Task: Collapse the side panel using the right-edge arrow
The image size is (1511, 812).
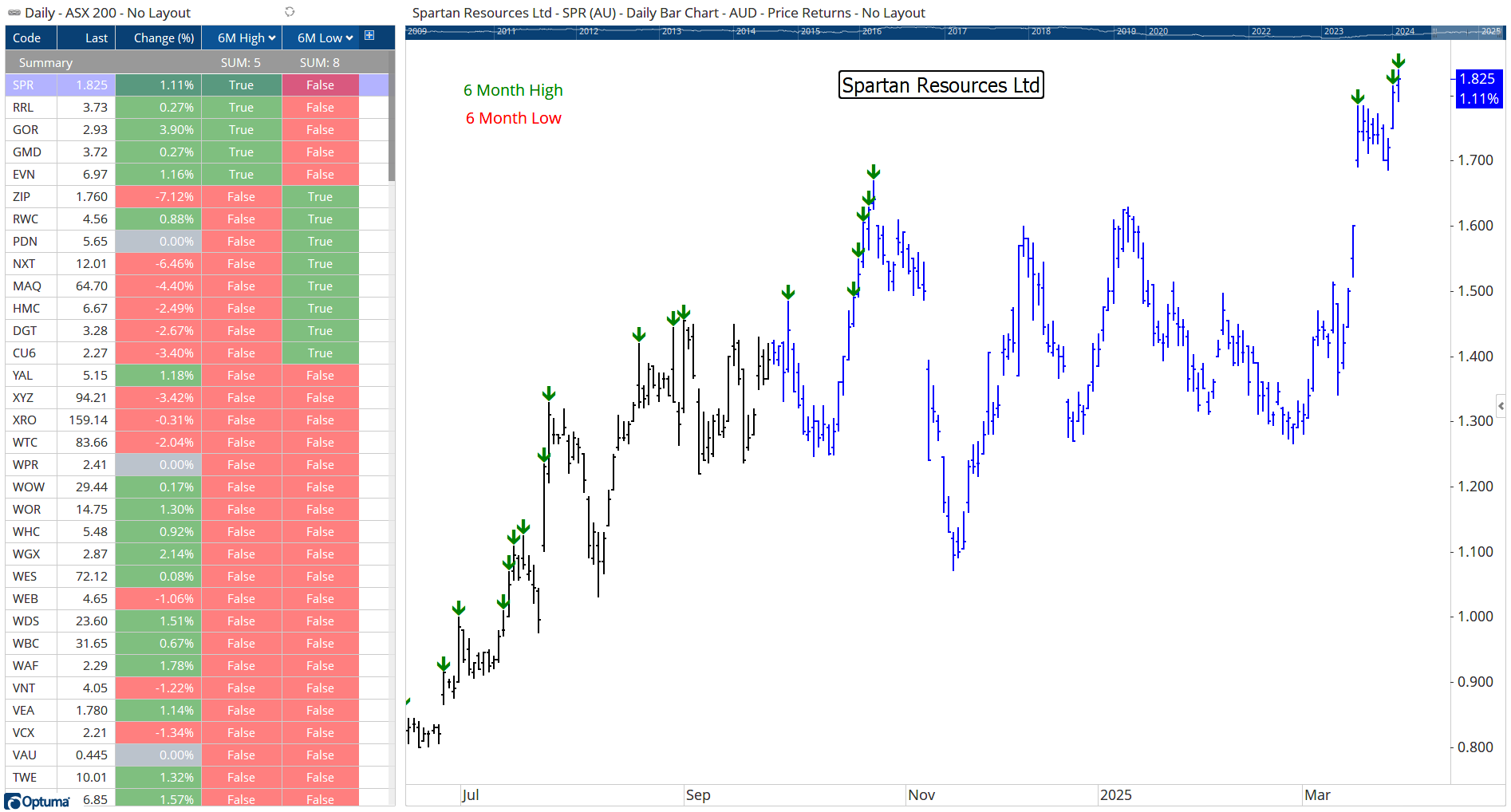Action: pyautogui.click(x=1501, y=405)
